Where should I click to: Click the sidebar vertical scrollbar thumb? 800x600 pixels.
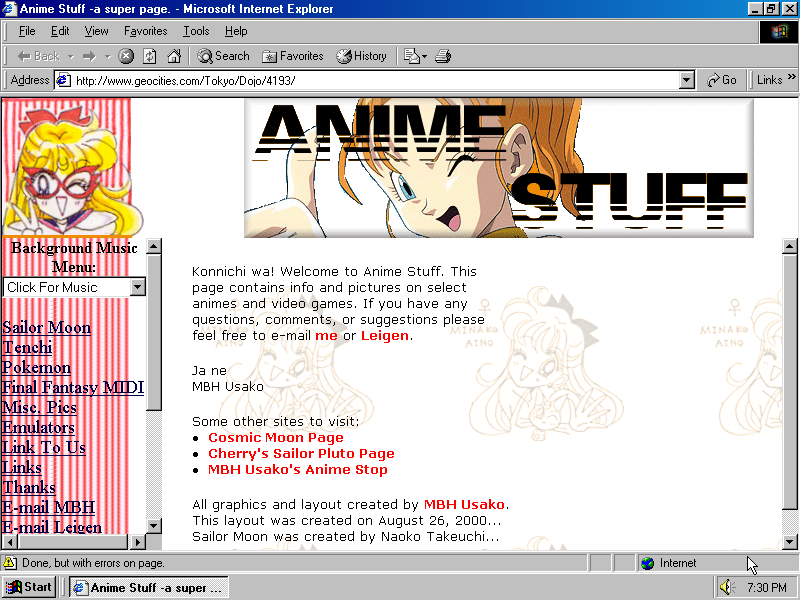(x=154, y=332)
